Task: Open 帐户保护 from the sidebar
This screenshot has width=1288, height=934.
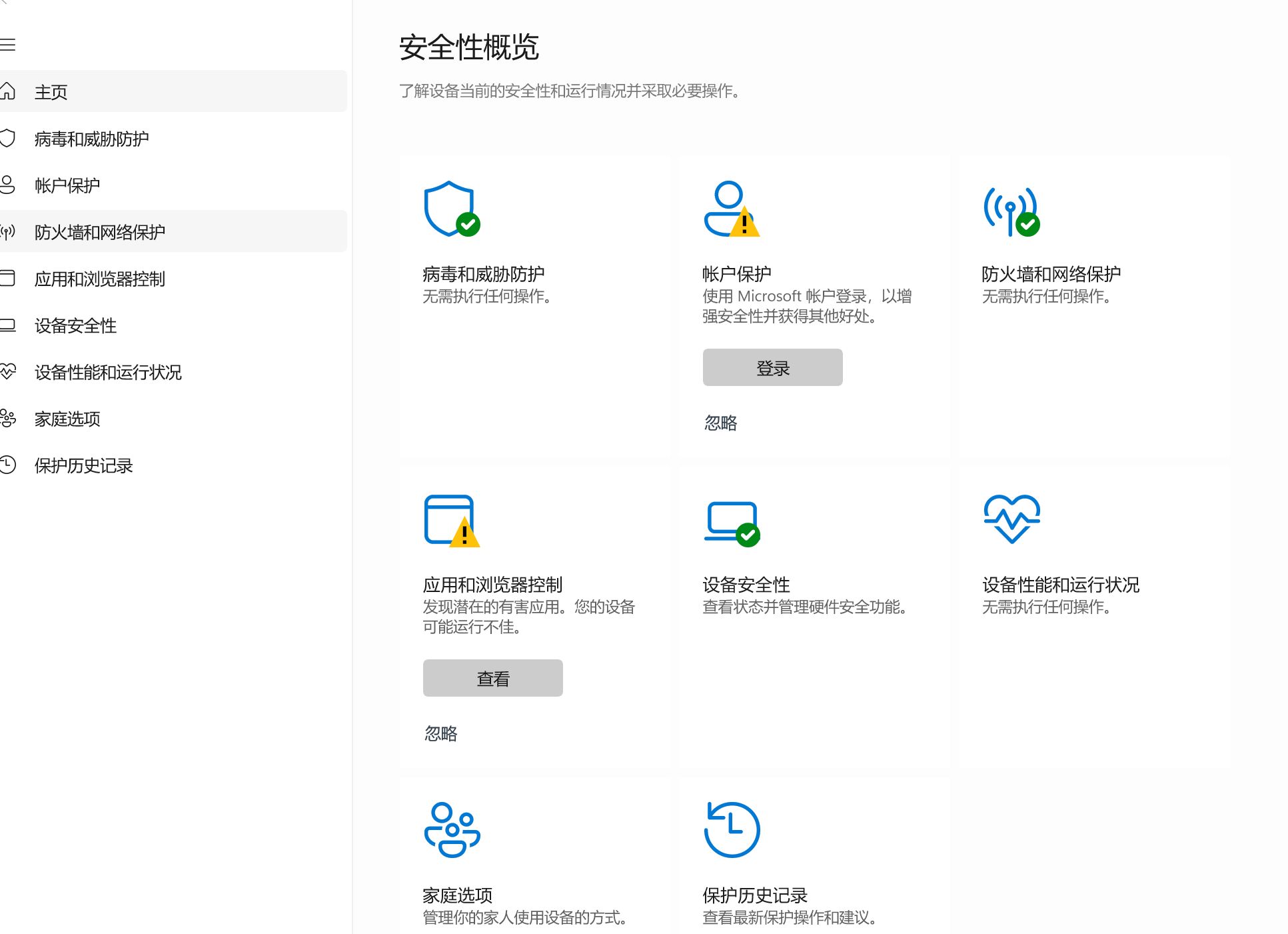Action: click(x=173, y=185)
